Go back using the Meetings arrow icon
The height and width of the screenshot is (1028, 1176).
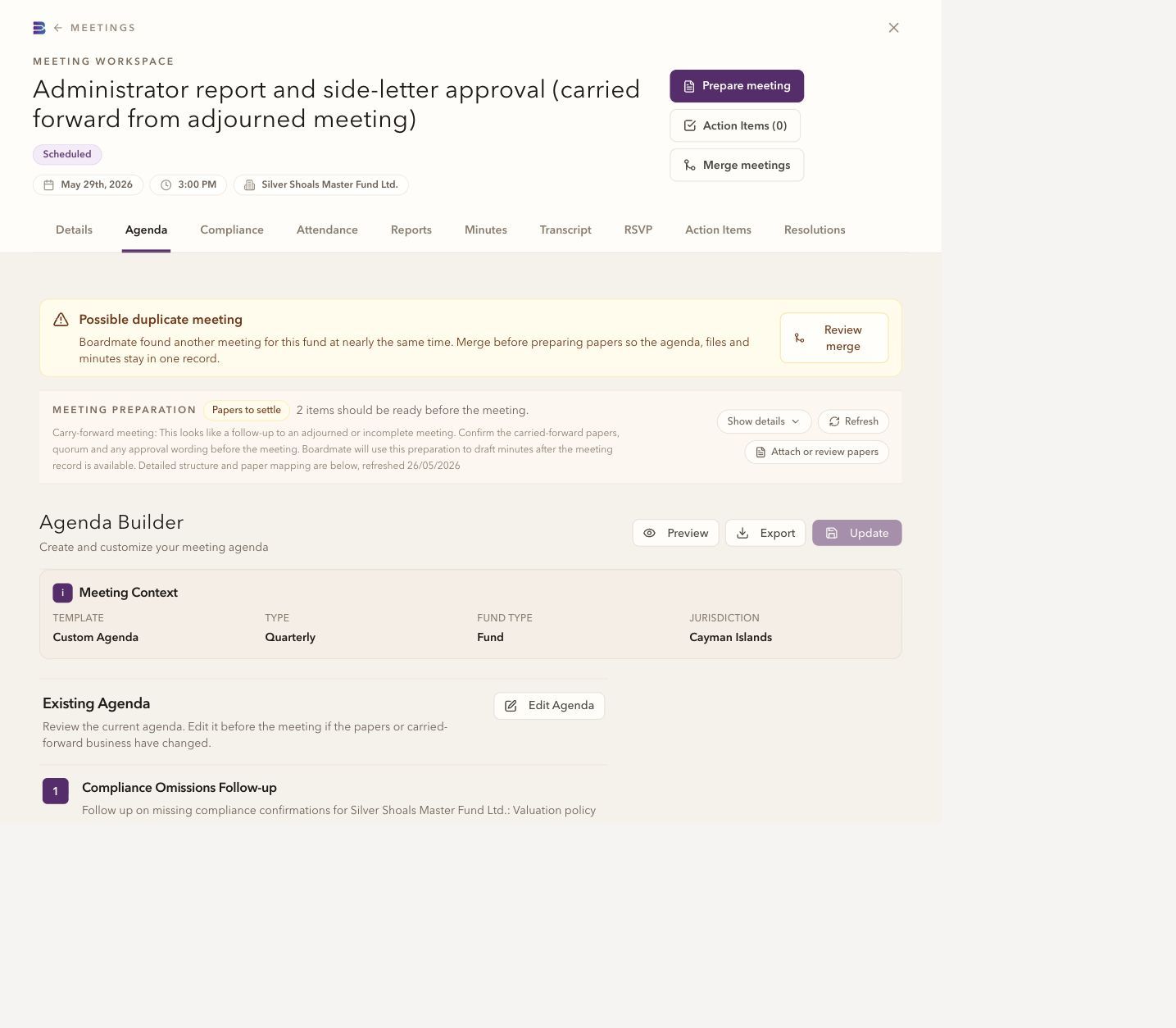[58, 28]
